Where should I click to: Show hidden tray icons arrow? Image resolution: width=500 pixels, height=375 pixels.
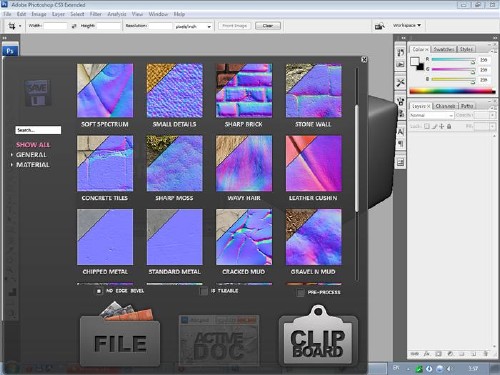pos(408,369)
